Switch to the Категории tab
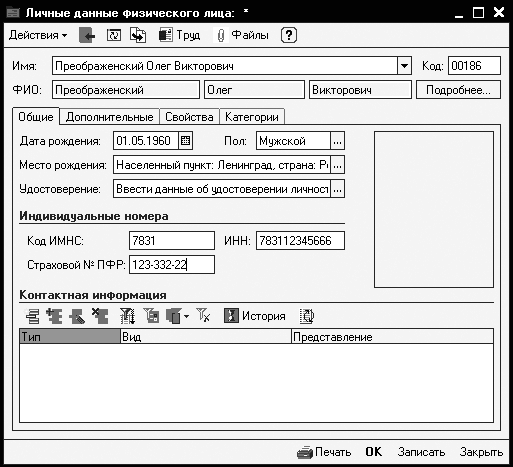This screenshot has width=513, height=467. click(252, 117)
